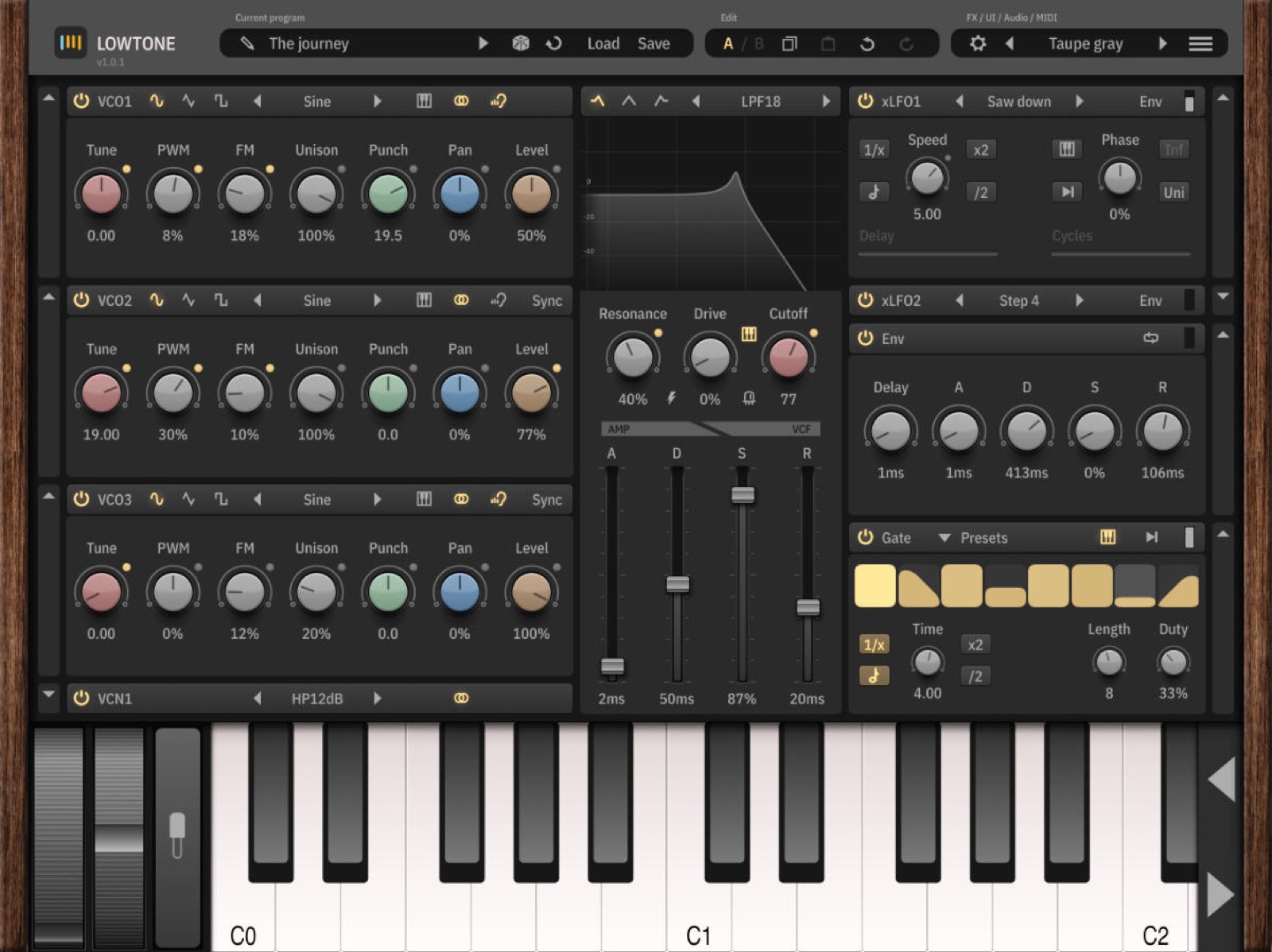Viewport: 1272px width, 952px height.
Task: Click the undo arrow in the Edit section
Action: [867, 44]
